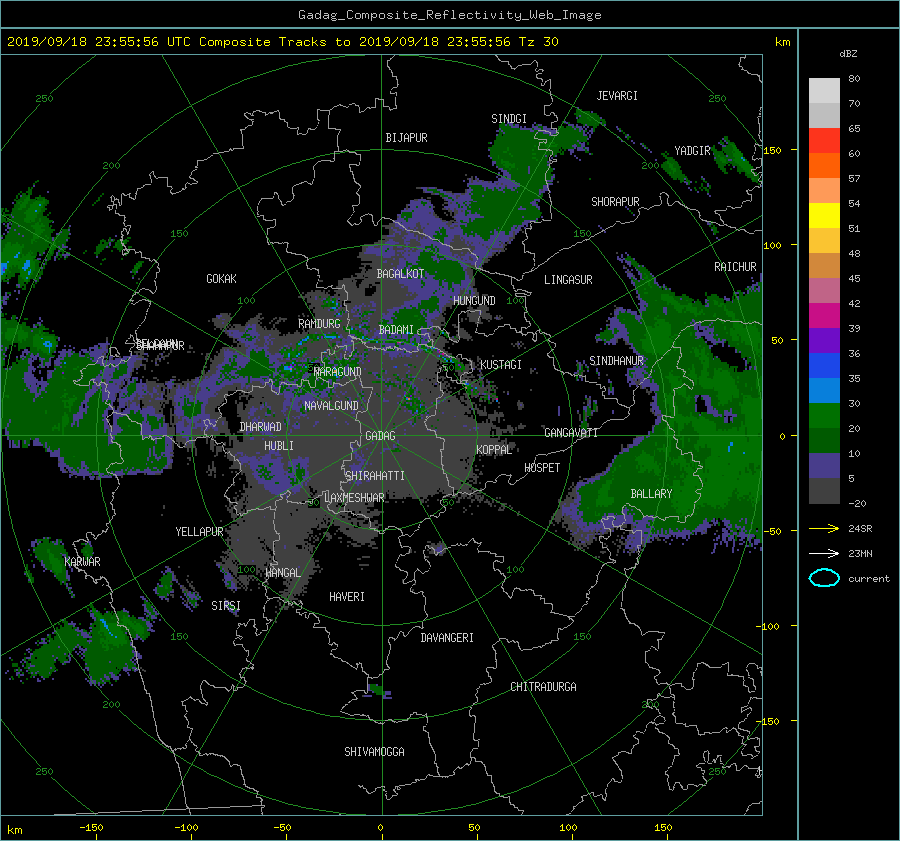Select the dark gray -20 to 5 dBZ swatch
The height and width of the screenshot is (841, 900).
click(824, 491)
